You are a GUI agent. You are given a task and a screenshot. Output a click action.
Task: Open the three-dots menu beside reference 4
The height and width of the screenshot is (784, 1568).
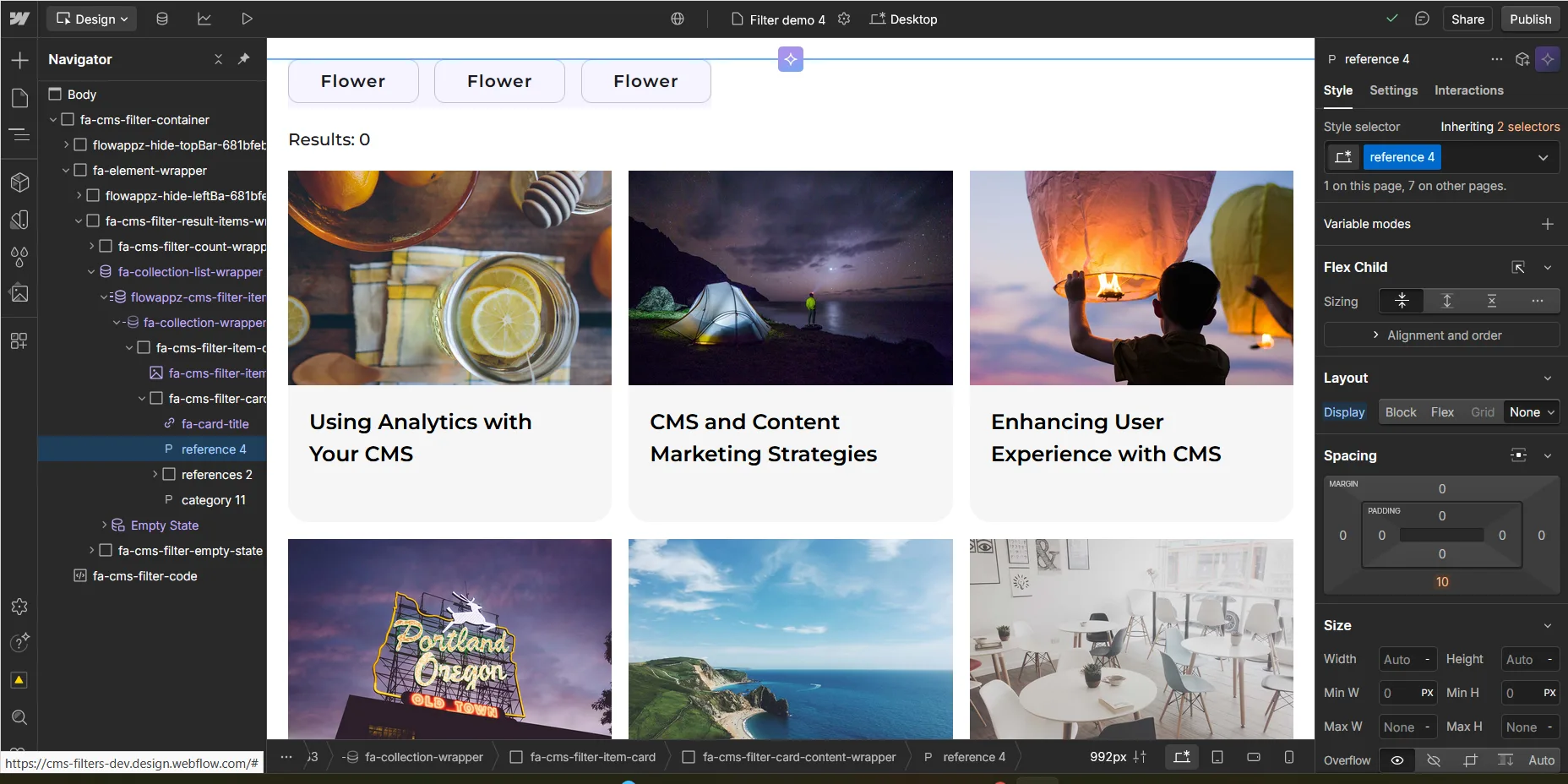pos(1497,59)
